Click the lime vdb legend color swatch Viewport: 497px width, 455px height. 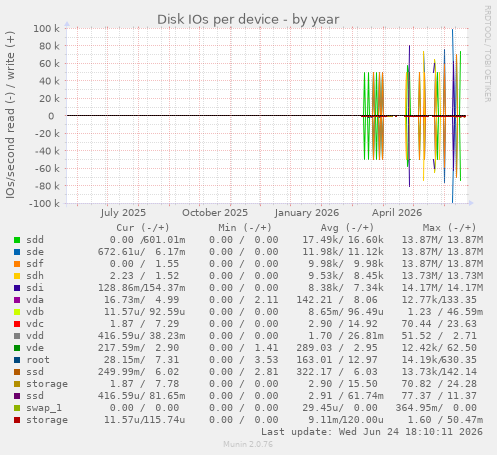click(17, 312)
